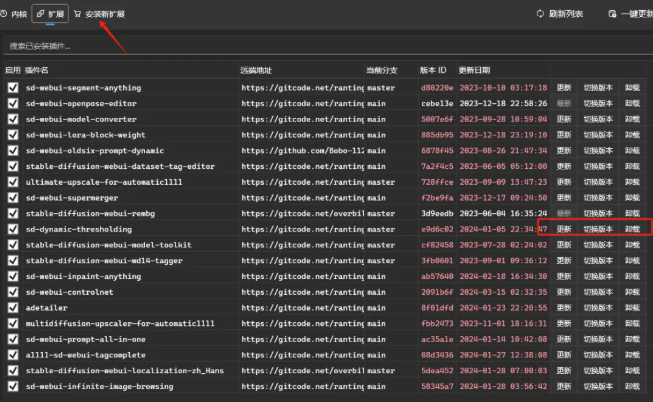Disable sd-webui-oldsix-prompt-dynamic checkbox
This screenshot has height=402, width=653.
(13, 150)
